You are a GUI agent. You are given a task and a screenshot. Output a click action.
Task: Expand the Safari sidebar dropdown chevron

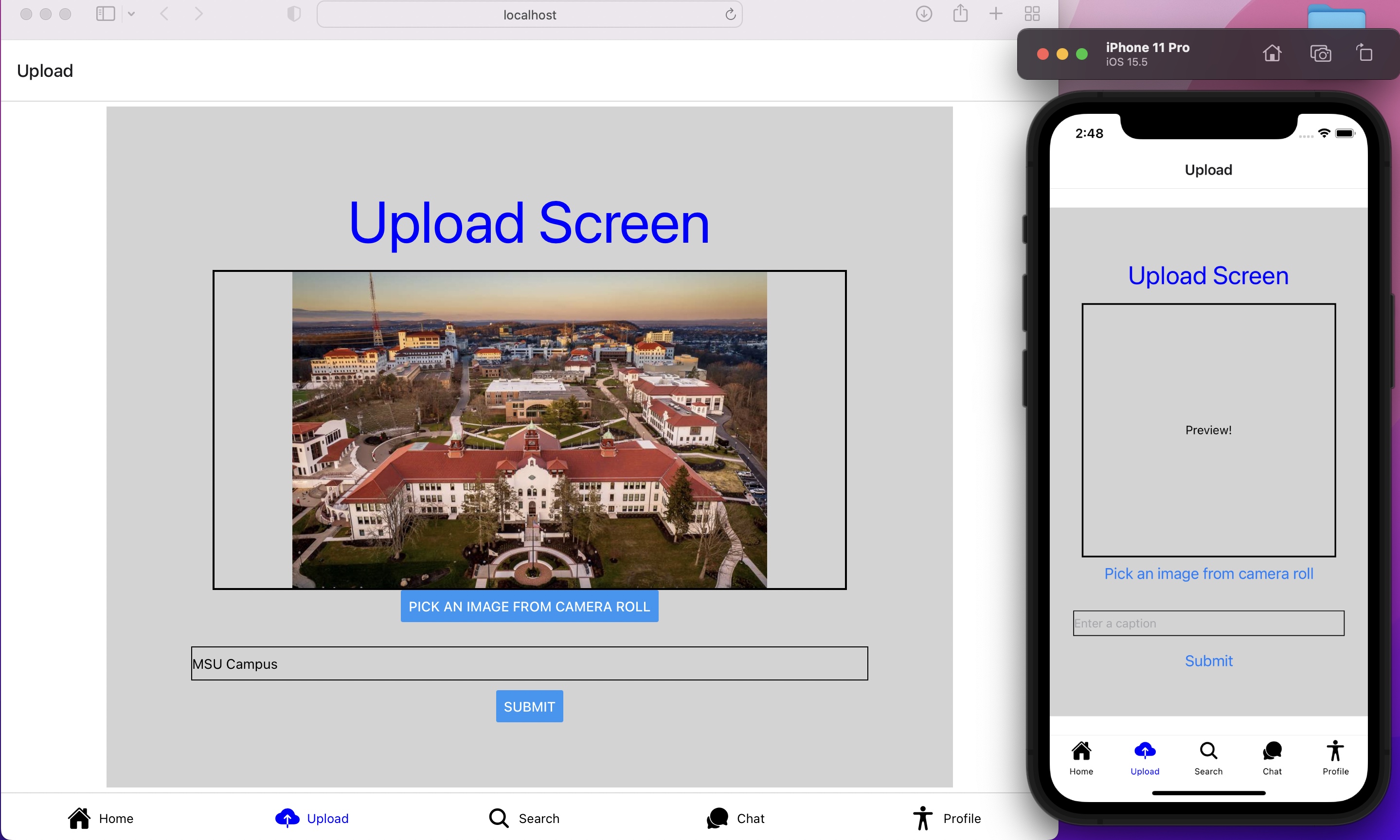pos(131,14)
